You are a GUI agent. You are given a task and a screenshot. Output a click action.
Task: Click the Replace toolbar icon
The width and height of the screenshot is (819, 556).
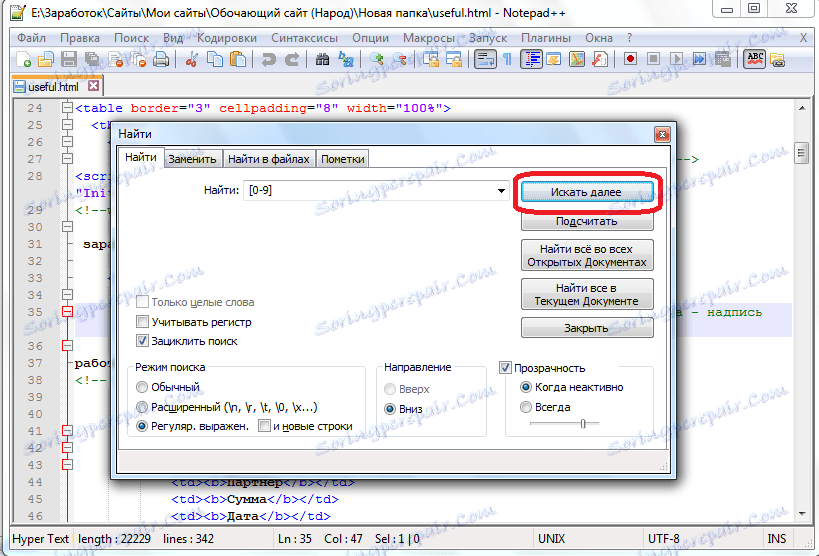345,60
